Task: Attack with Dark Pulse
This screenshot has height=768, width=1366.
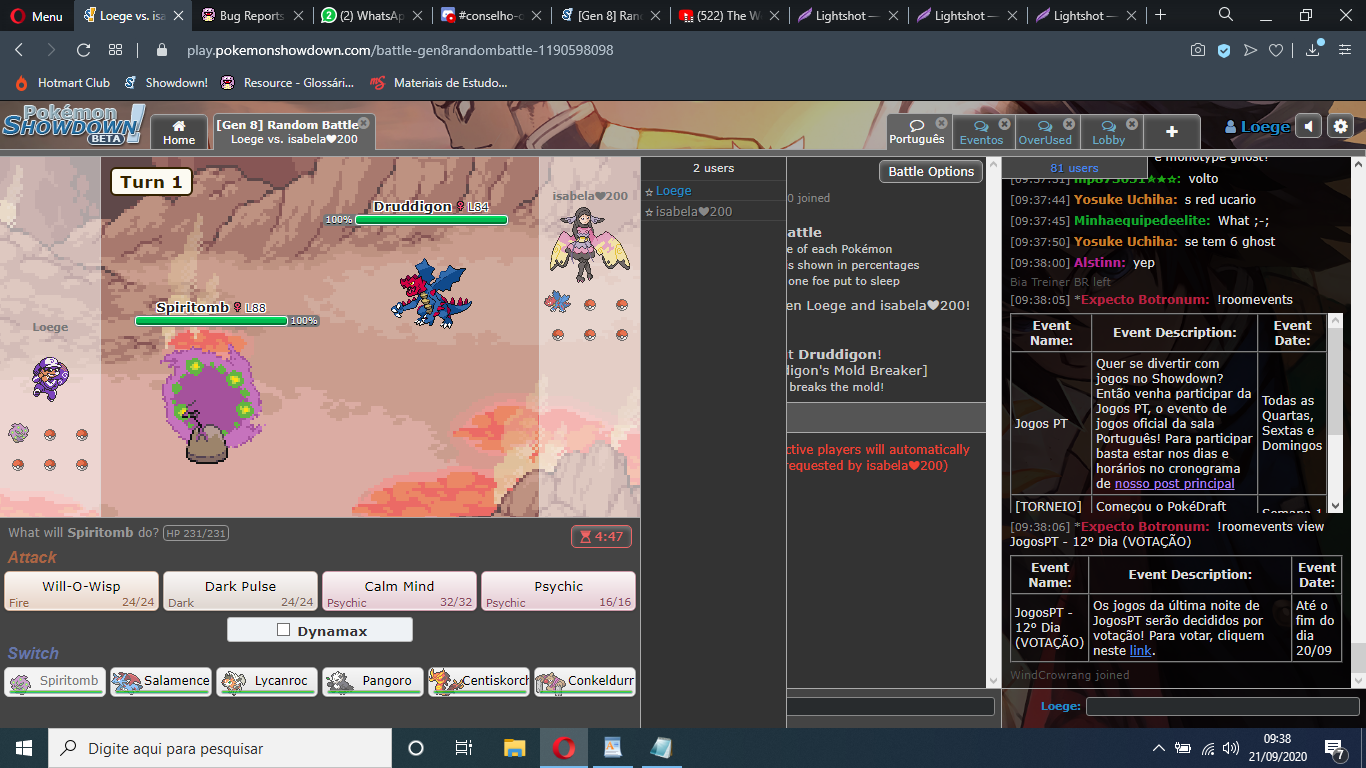Action: pyautogui.click(x=240, y=591)
